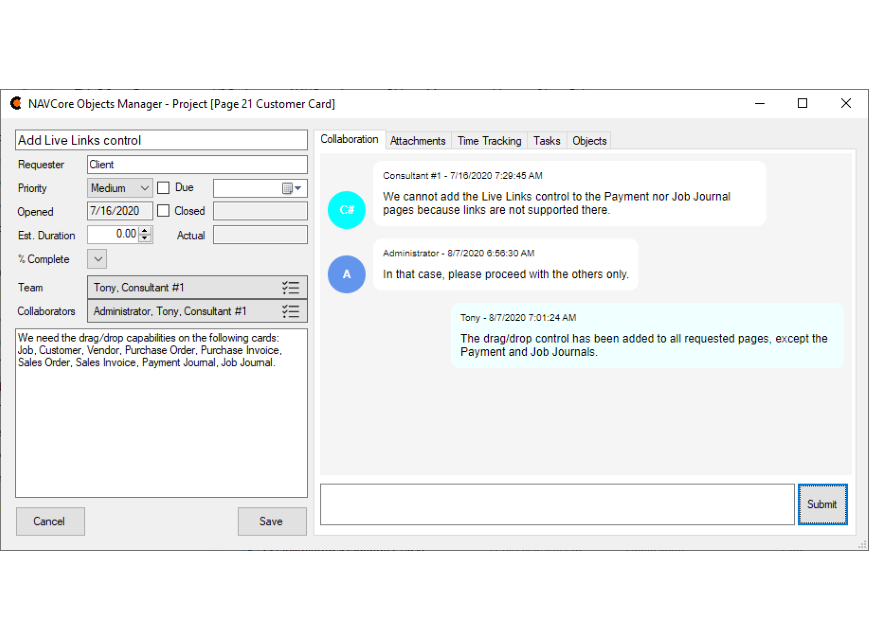Select the Objects tab

coord(589,141)
